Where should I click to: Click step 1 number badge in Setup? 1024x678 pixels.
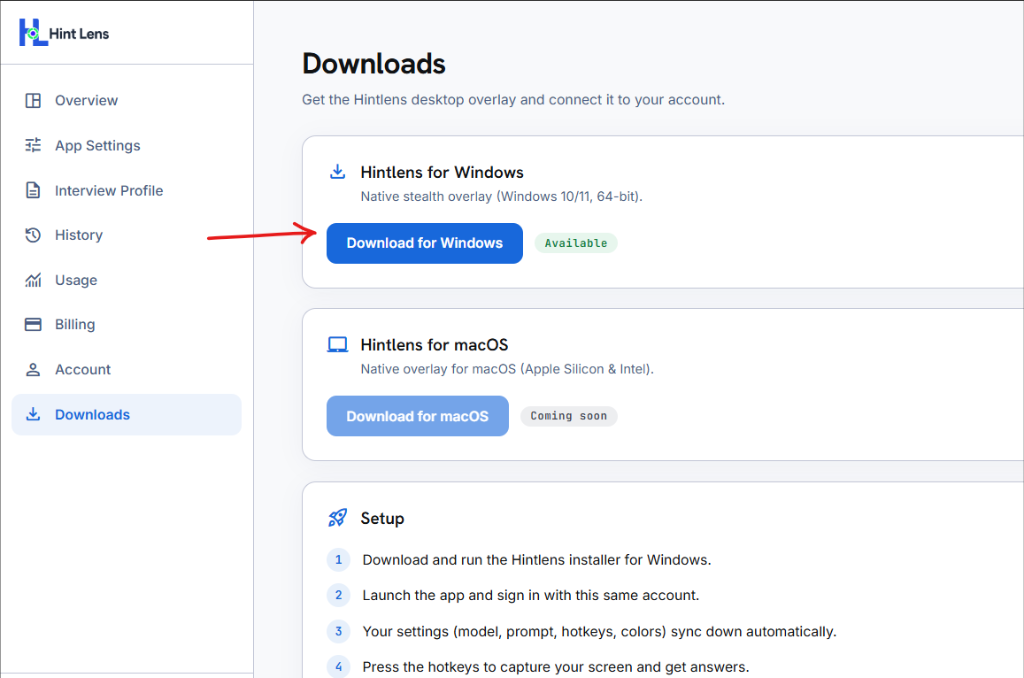pyautogui.click(x=338, y=560)
